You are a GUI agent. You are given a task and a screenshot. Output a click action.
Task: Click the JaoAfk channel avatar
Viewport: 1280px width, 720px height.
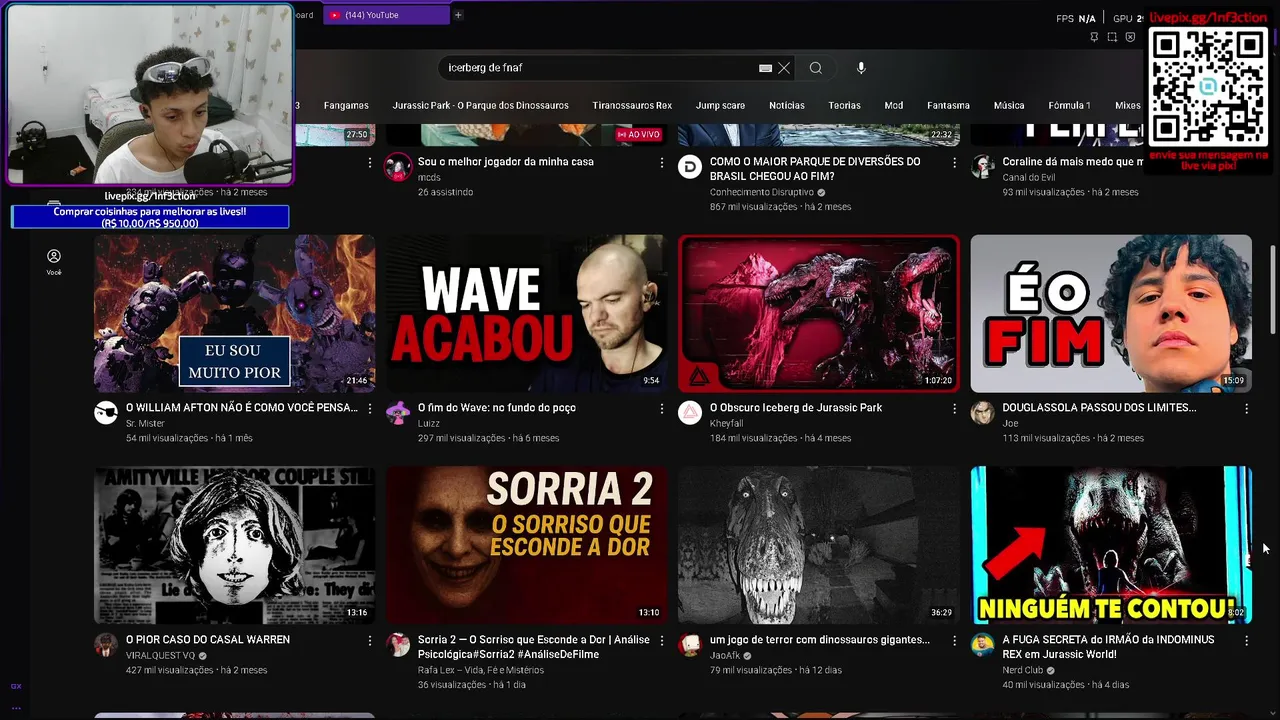point(690,645)
